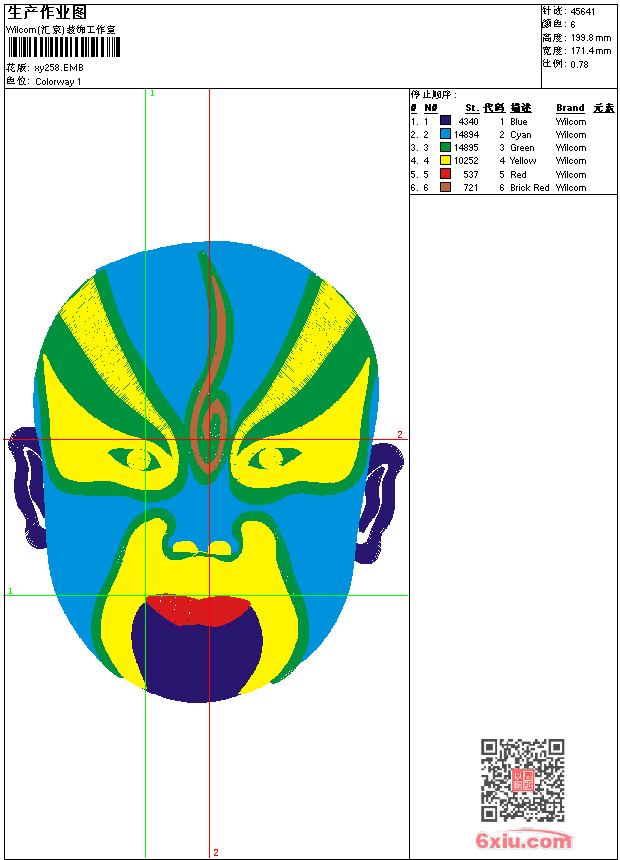Select the stitch count 537 for Red

471,175
